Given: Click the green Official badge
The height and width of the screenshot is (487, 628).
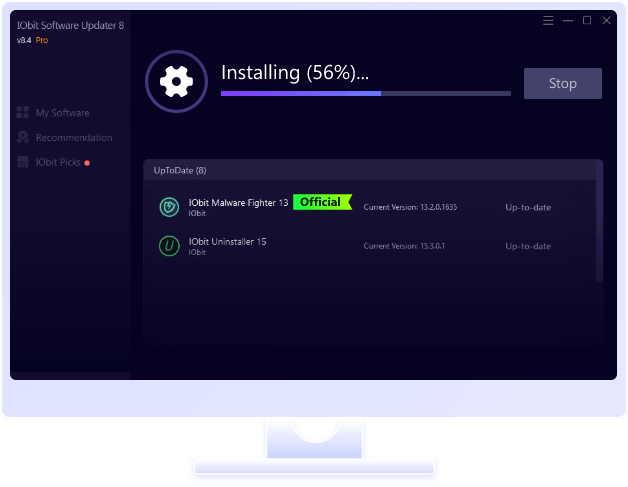Looking at the screenshot, I should tap(322, 202).
